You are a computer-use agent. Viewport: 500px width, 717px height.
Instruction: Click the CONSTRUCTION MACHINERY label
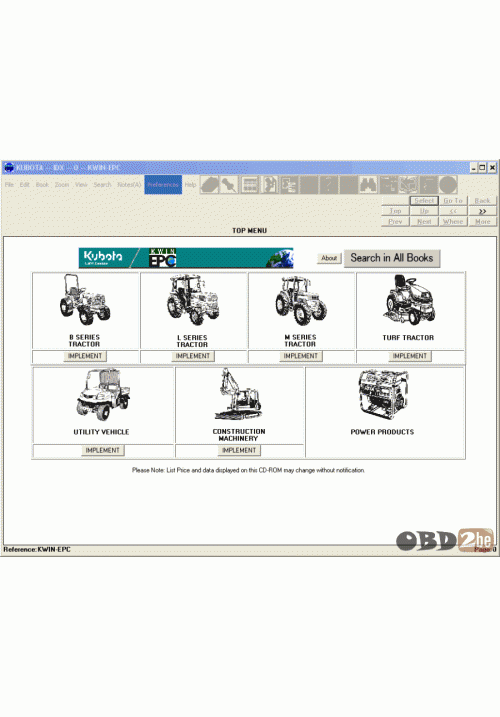[239, 435]
